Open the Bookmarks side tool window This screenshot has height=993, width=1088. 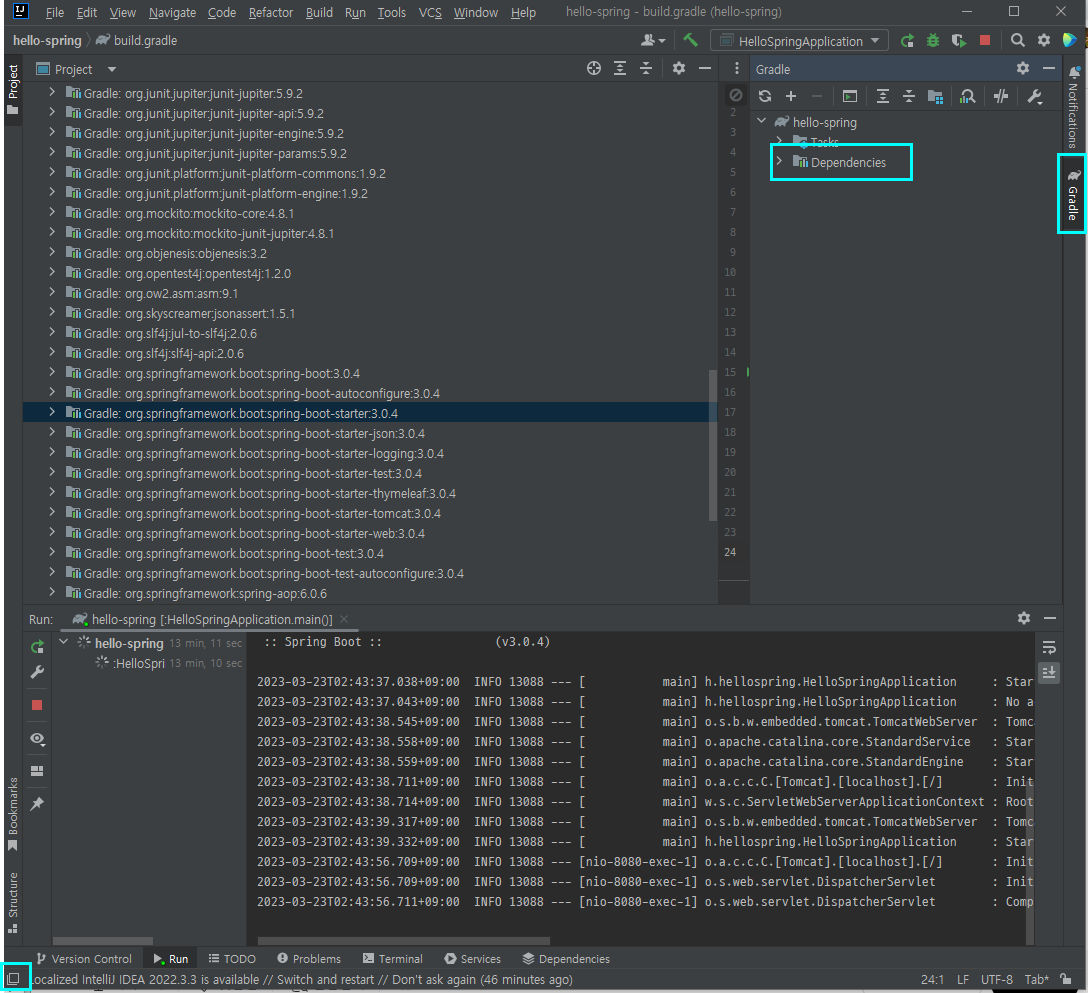pyautogui.click(x=12, y=814)
